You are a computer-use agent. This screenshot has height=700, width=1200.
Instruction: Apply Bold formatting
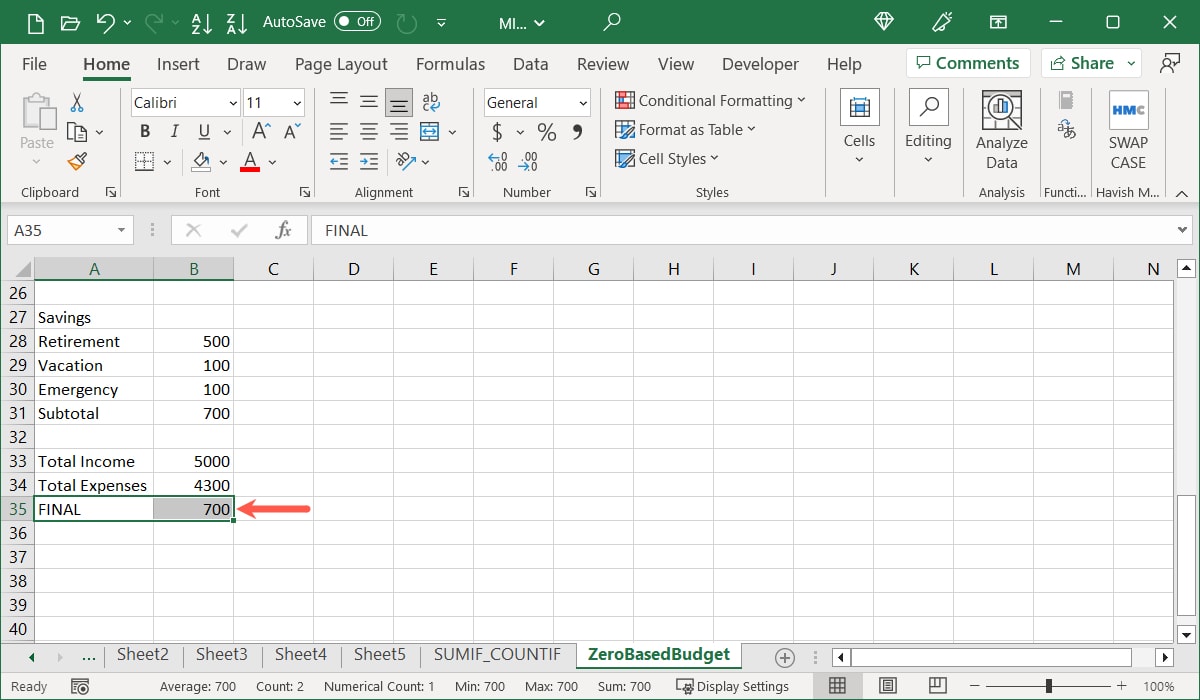(x=145, y=131)
